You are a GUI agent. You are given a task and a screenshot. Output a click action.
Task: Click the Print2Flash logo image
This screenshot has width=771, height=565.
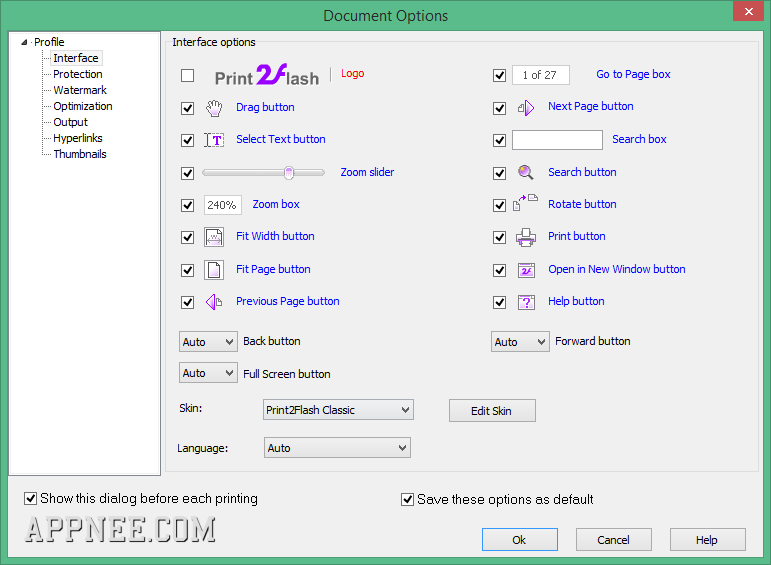pyautogui.click(x=267, y=75)
